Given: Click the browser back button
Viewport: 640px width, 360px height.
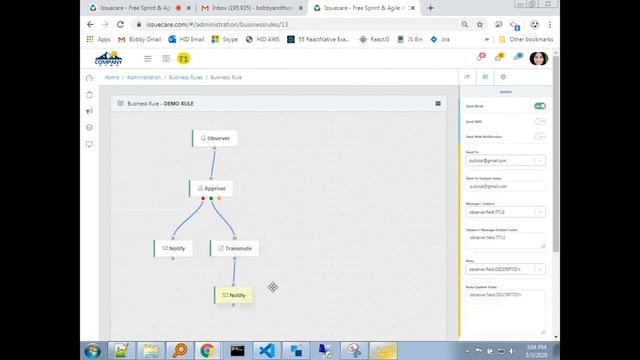Looking at the screenshot, I should point(90,24).
